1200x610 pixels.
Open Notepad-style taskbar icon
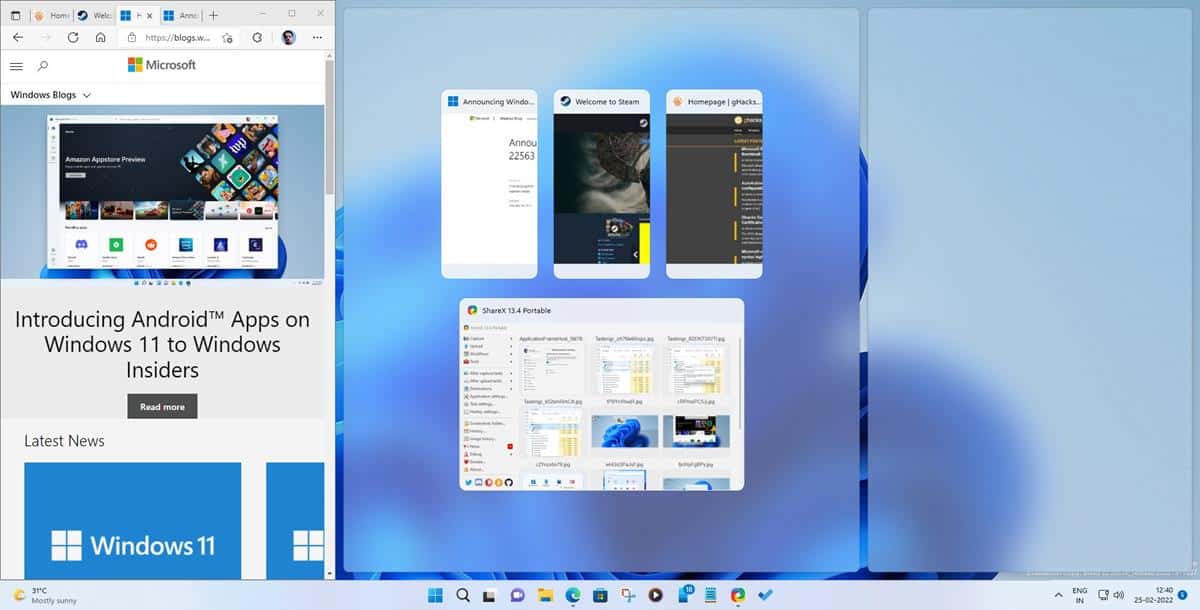pyautogui.click(x=711, y=595)
